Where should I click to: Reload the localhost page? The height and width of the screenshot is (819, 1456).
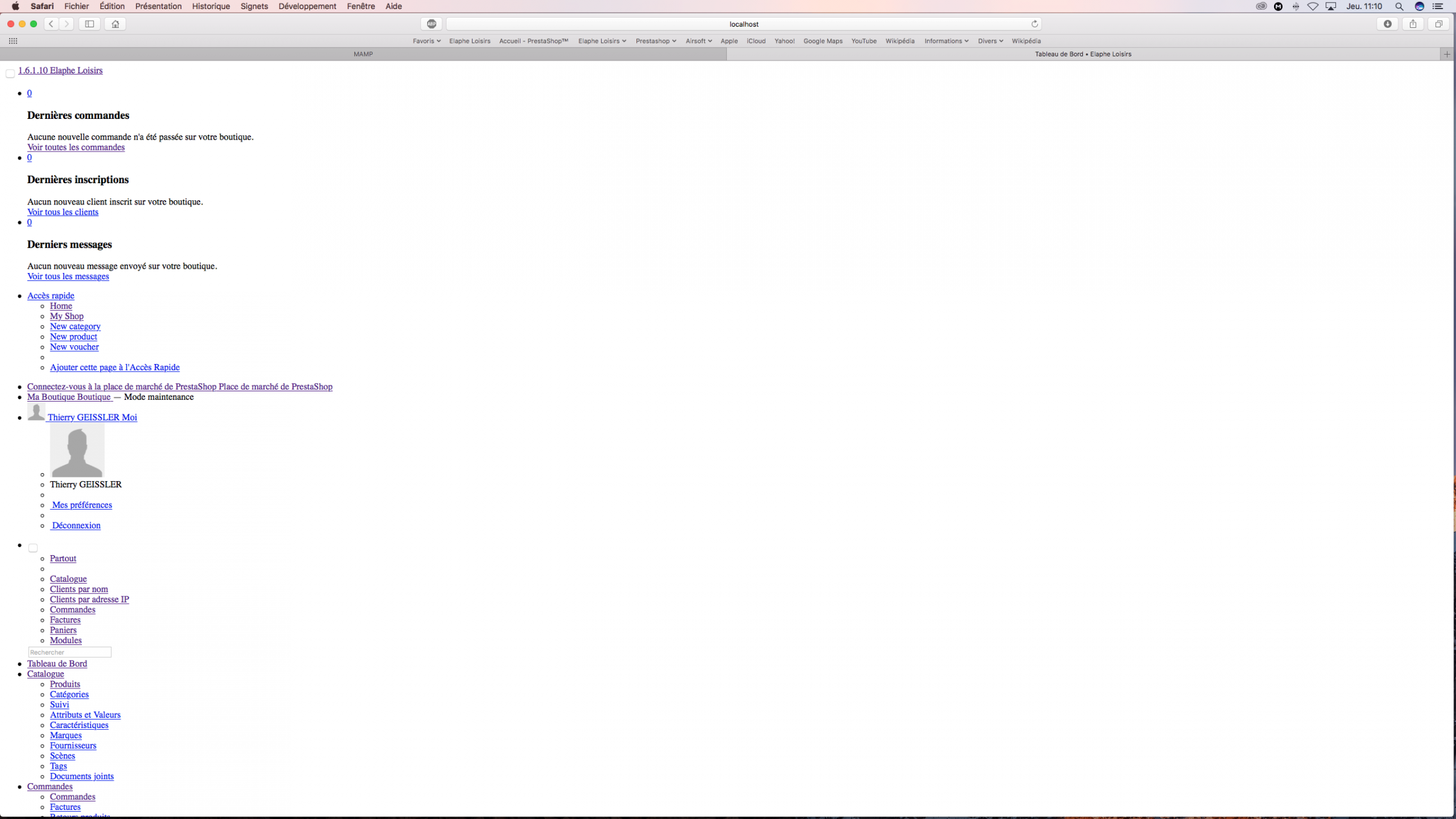coord(1034,24)
